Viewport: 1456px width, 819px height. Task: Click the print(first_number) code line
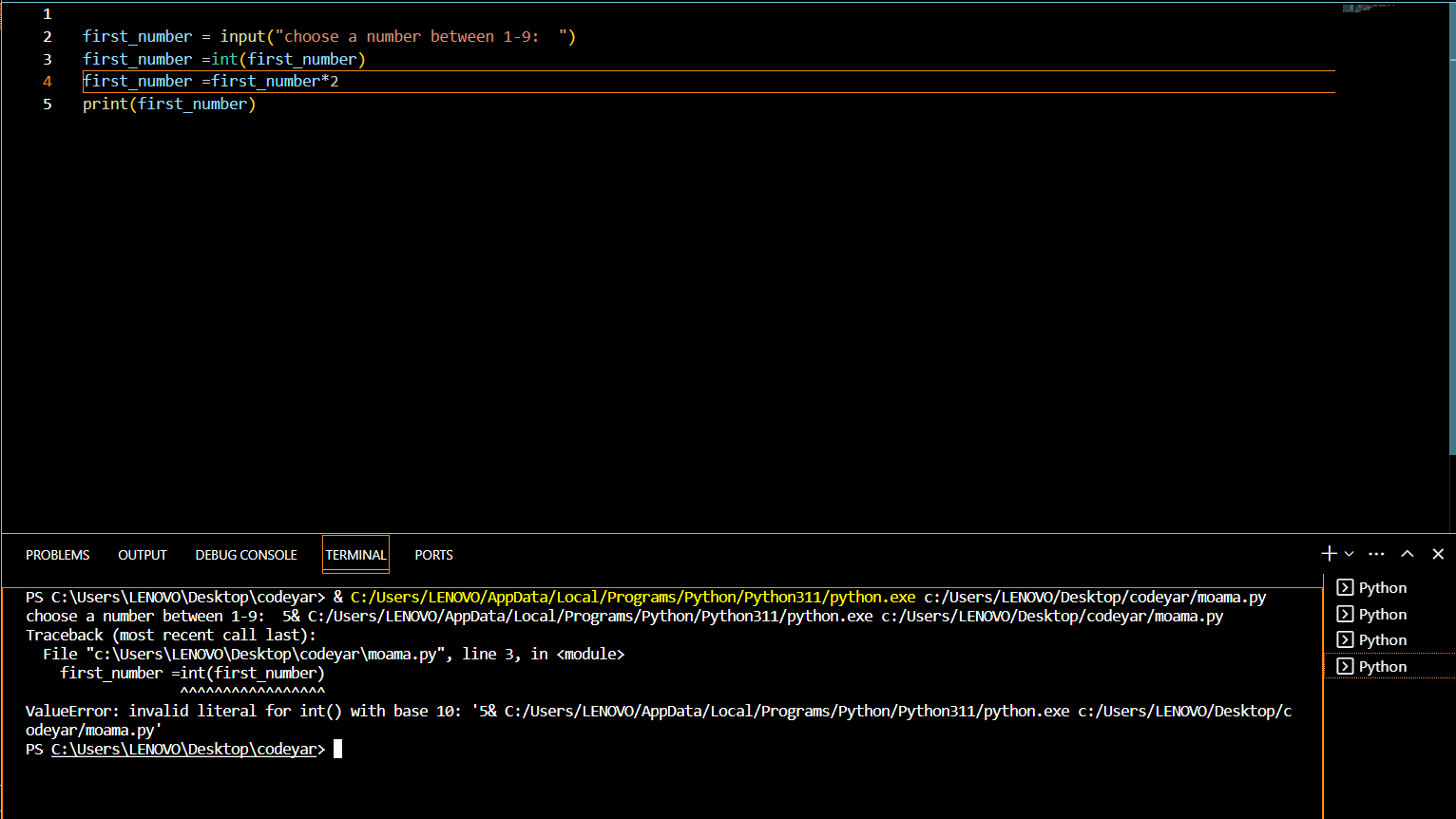pyautogui.click(x=169, y=104)
